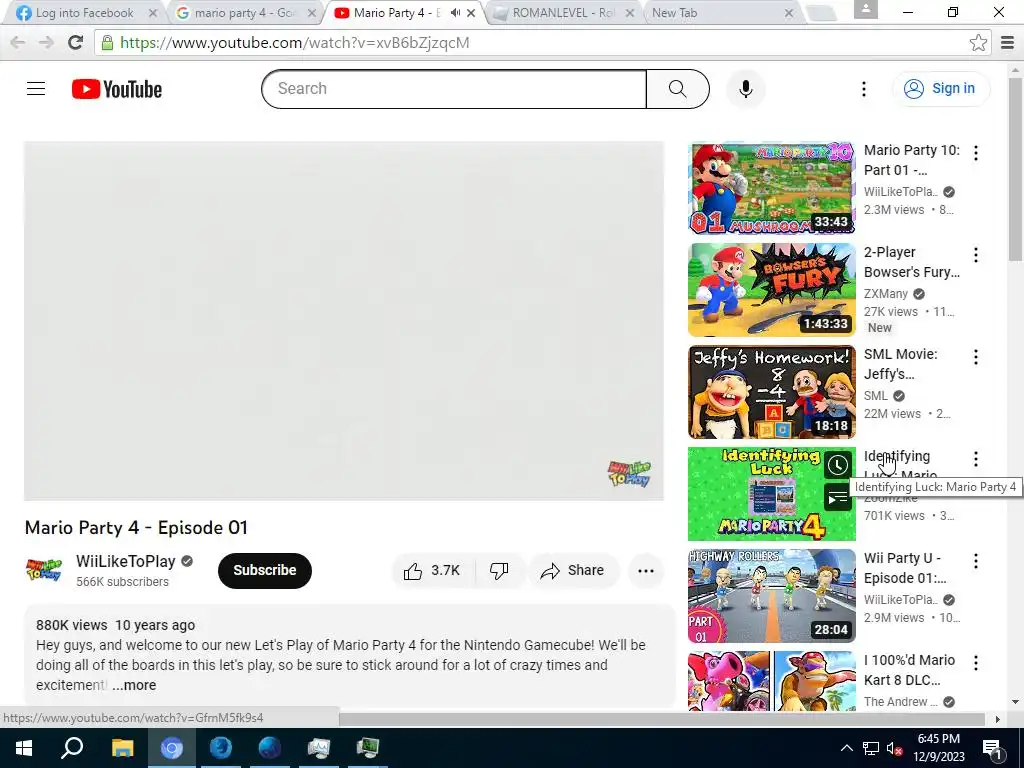The height and width of the screenshot is (768, 1024).
Task: Add Identifying Luck video to queue
Action: pos(837,498)
